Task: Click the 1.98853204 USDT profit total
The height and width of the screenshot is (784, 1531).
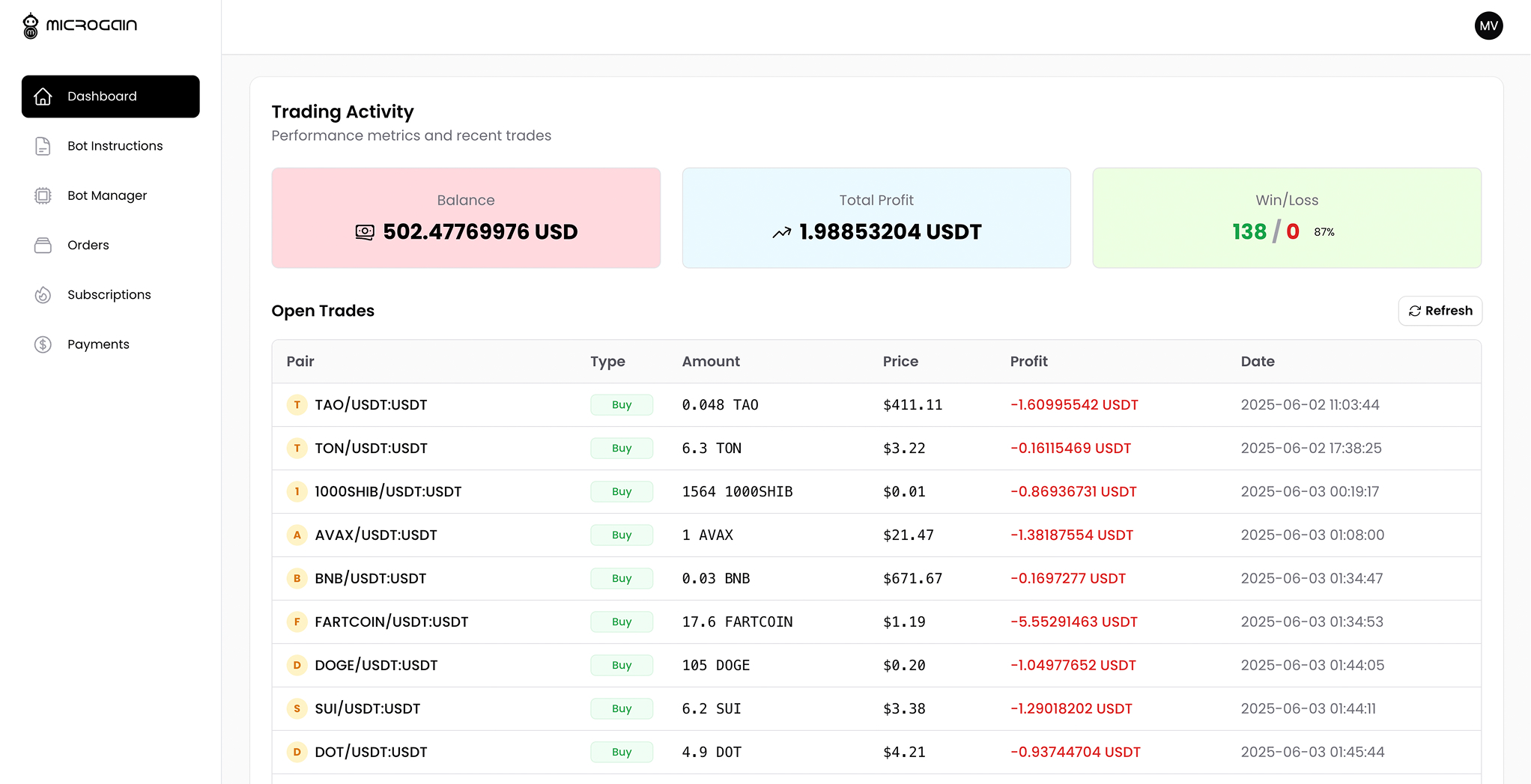Action: click(x=890, y=232)
